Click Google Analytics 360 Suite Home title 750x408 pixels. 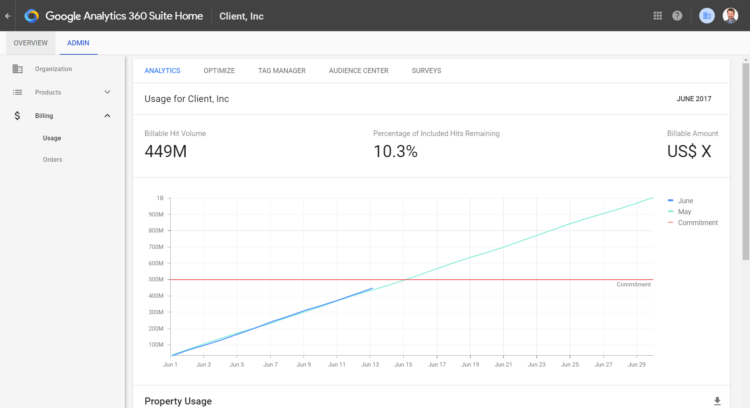[x=124, y=16]
